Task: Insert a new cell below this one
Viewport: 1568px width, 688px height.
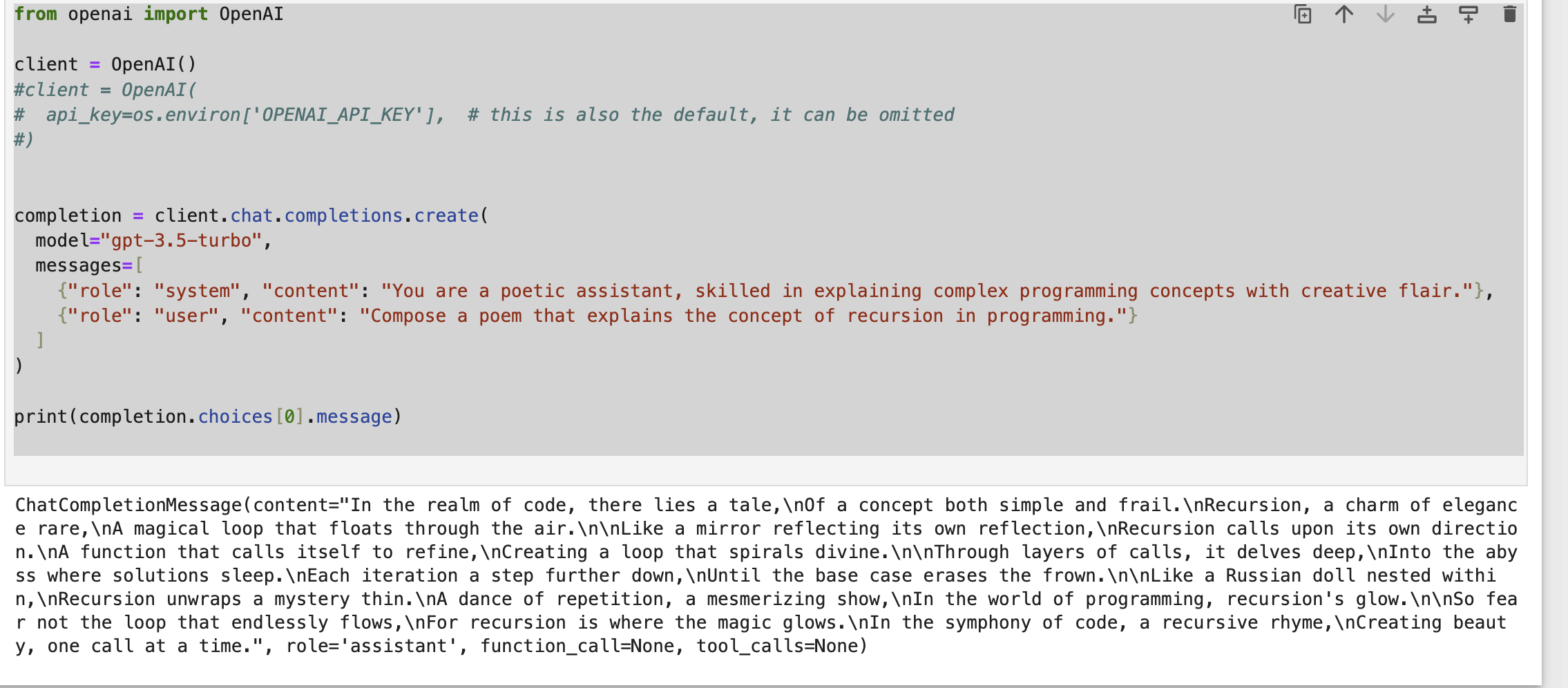Action: tap(1468, 15)
